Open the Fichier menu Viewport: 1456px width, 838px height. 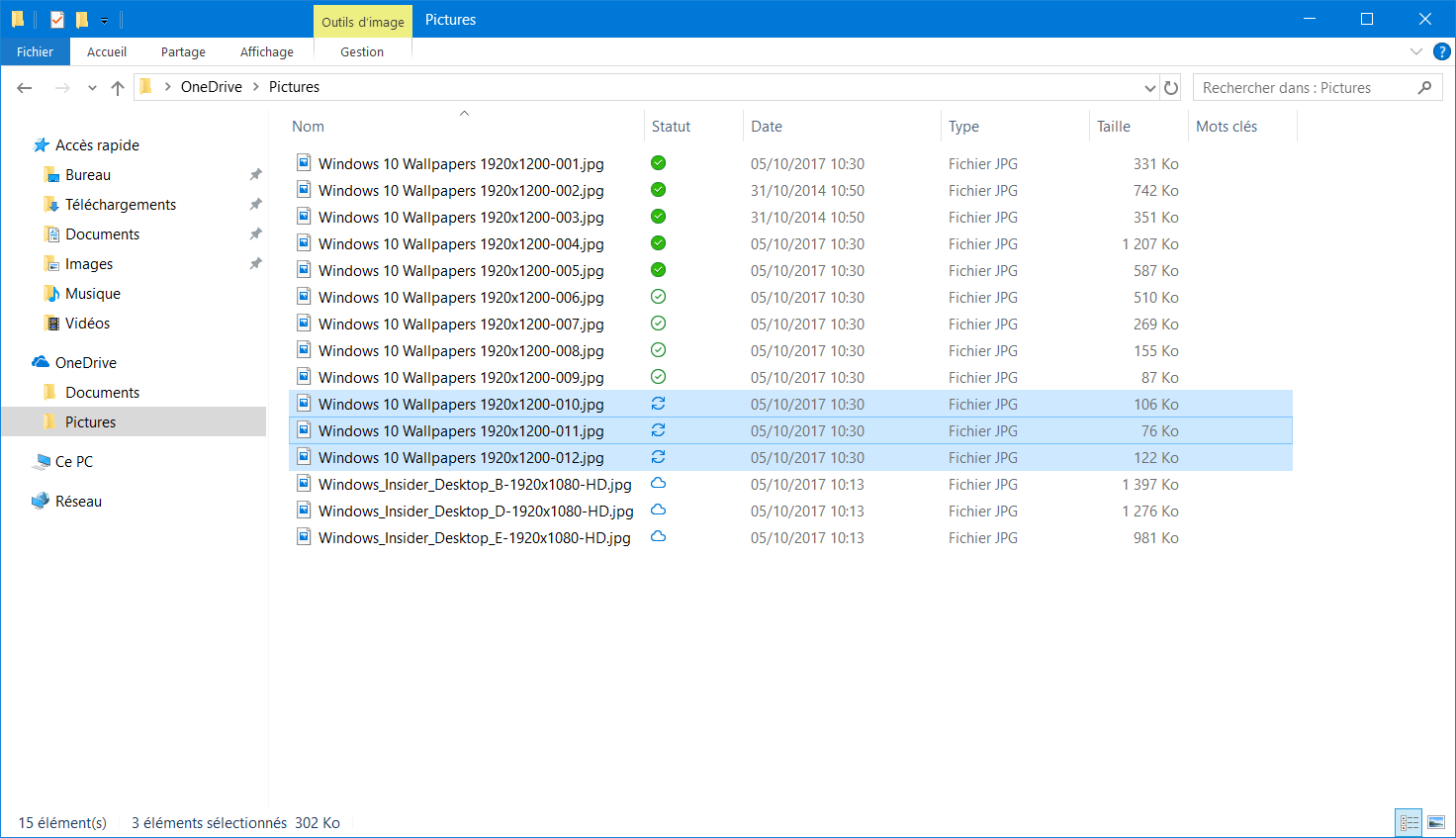35,52
